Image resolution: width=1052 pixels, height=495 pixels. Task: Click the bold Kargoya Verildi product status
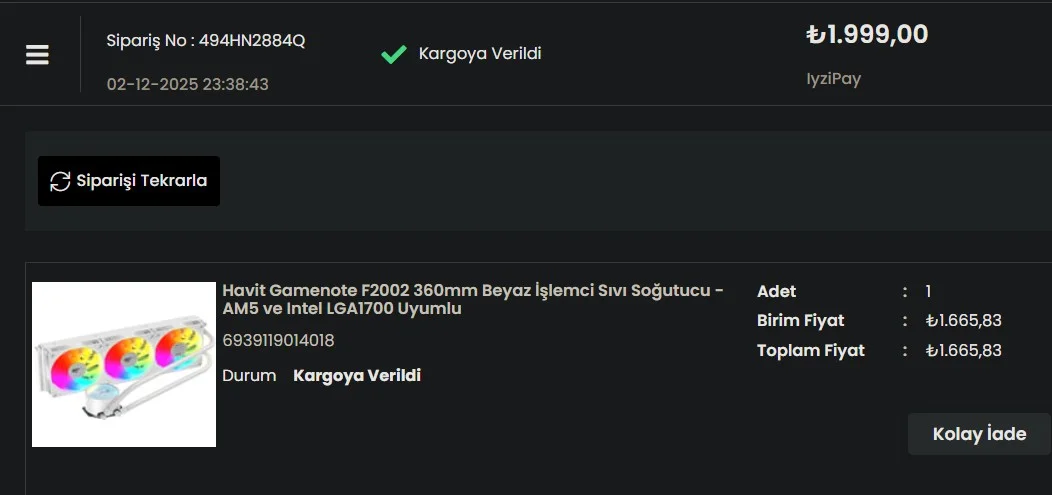point(357,375)
